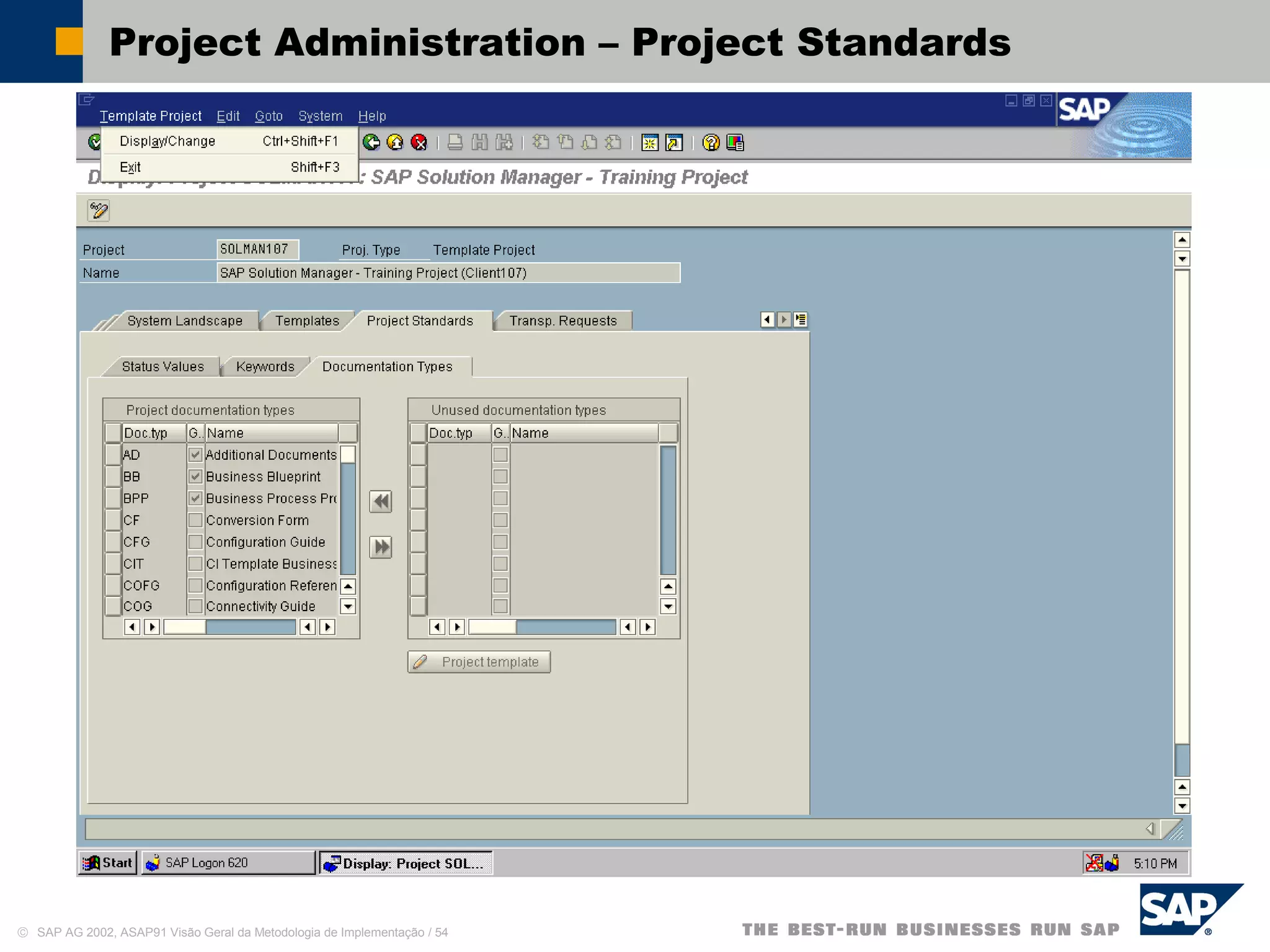Toggle checkbox for COFG Configuration Reference row
Image resolution: width=1270 pixels, height=952 pixels.
click(195, 585)
